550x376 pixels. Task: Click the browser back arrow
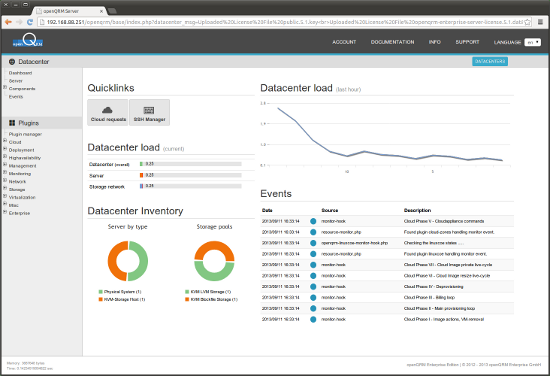(8, 22)
